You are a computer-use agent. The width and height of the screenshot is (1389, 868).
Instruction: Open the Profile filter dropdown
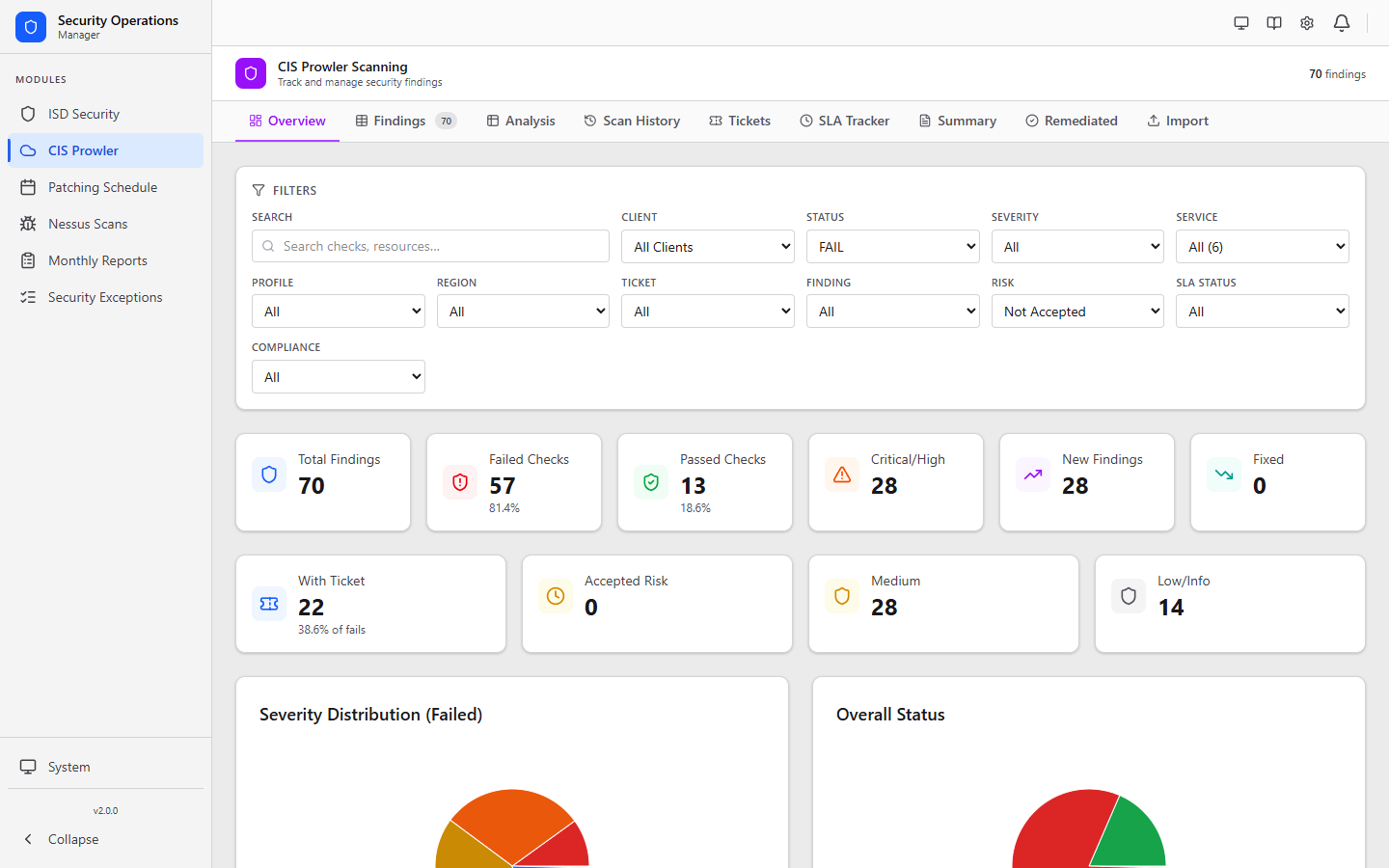tap(339, 312)
